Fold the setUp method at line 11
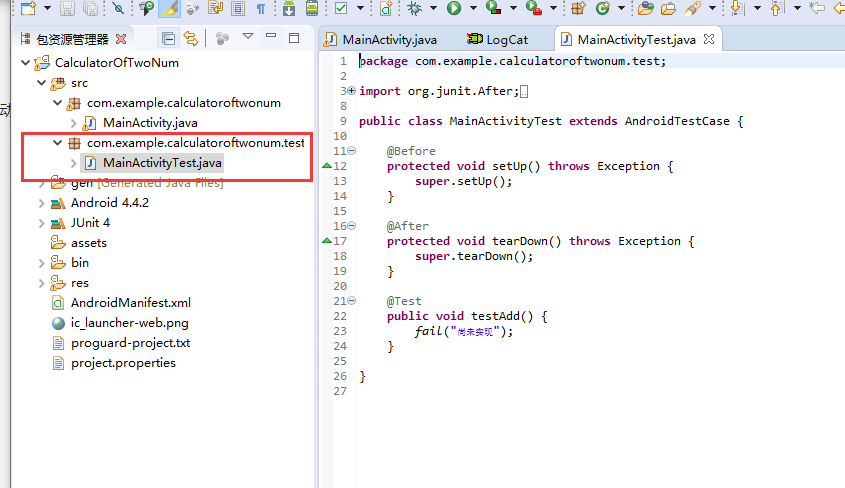 [x=351, y=151]
